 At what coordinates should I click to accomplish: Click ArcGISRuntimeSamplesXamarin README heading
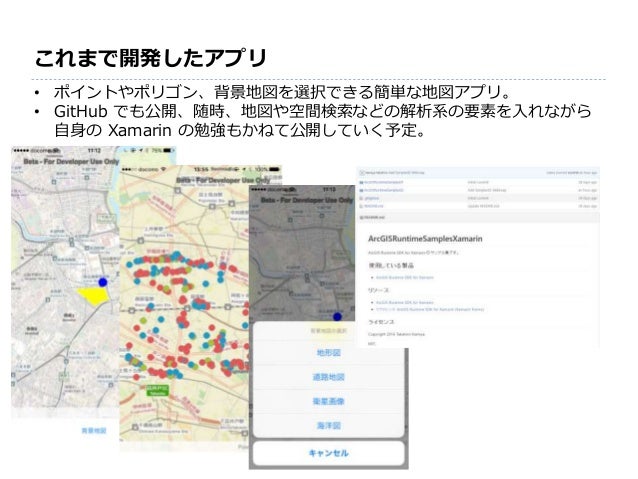coord(425,238)
